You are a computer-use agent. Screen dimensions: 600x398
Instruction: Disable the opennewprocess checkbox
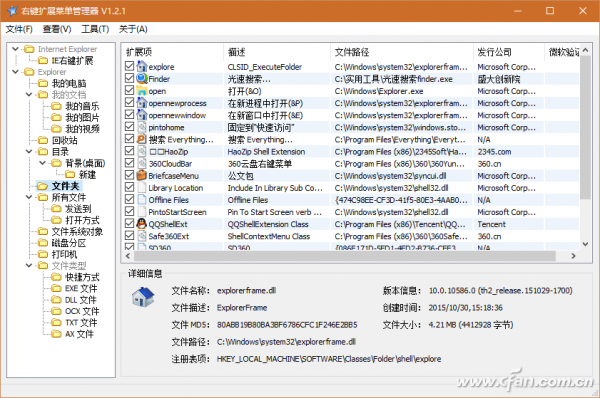pos(130,102)
